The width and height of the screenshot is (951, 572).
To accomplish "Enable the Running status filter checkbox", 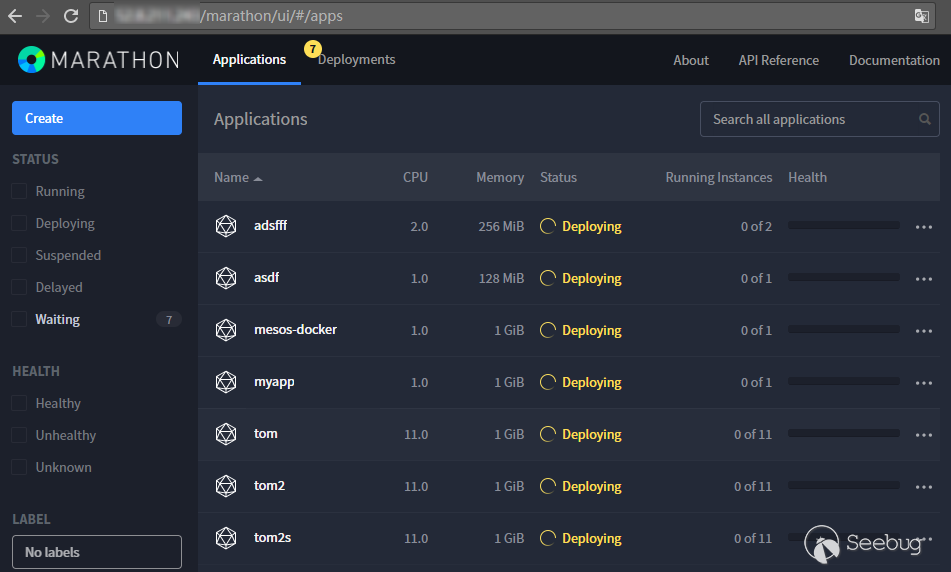I will tap(19, 191).
